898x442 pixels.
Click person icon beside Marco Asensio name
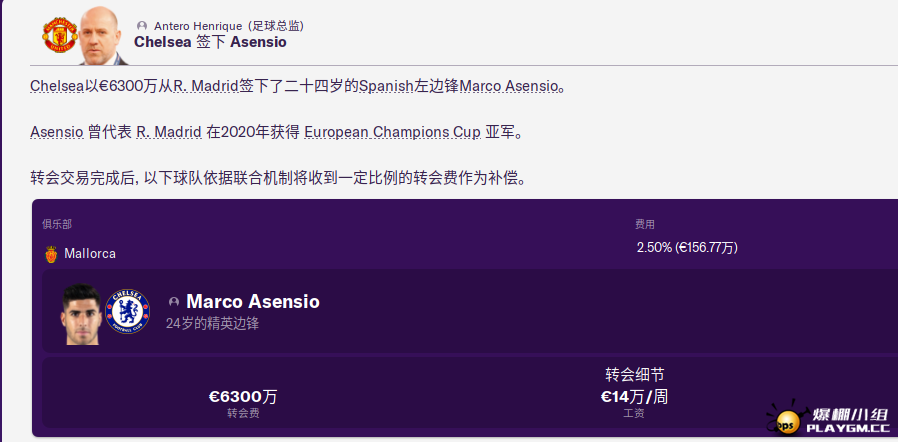click(x=174, y=302)
